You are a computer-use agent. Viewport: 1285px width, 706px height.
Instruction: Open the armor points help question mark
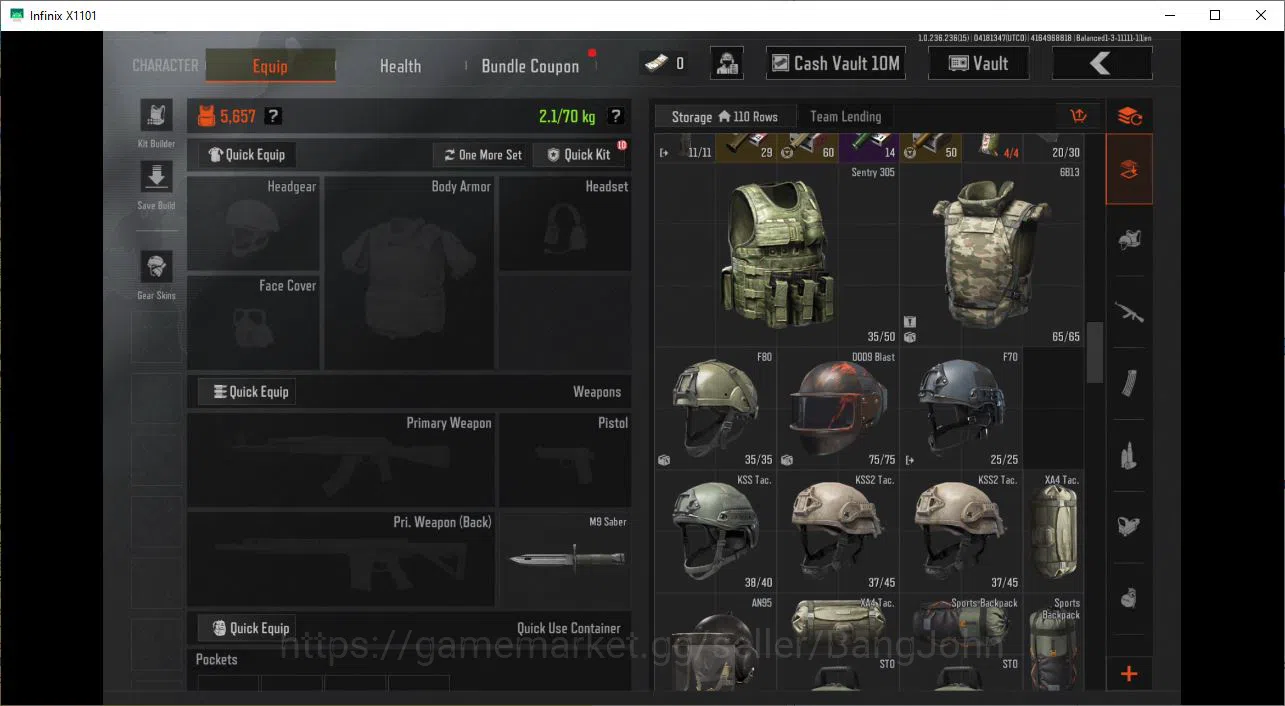[272, 116]
